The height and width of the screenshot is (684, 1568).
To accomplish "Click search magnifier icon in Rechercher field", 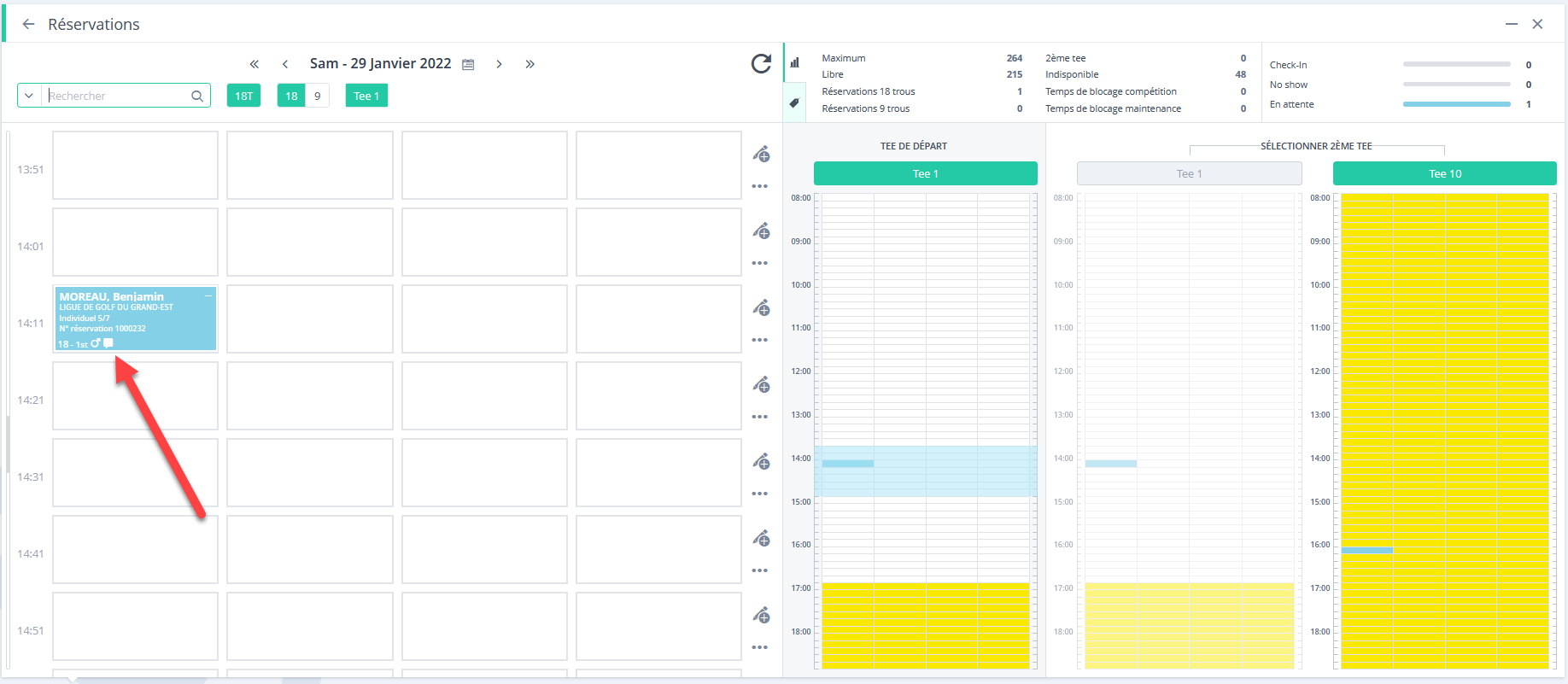I will (197, 96).
